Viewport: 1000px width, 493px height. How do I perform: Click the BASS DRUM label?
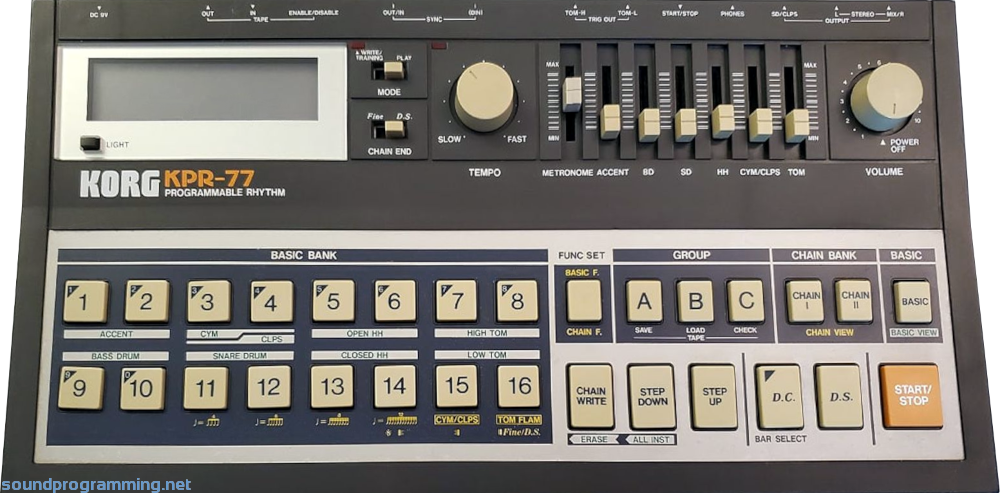115,355
